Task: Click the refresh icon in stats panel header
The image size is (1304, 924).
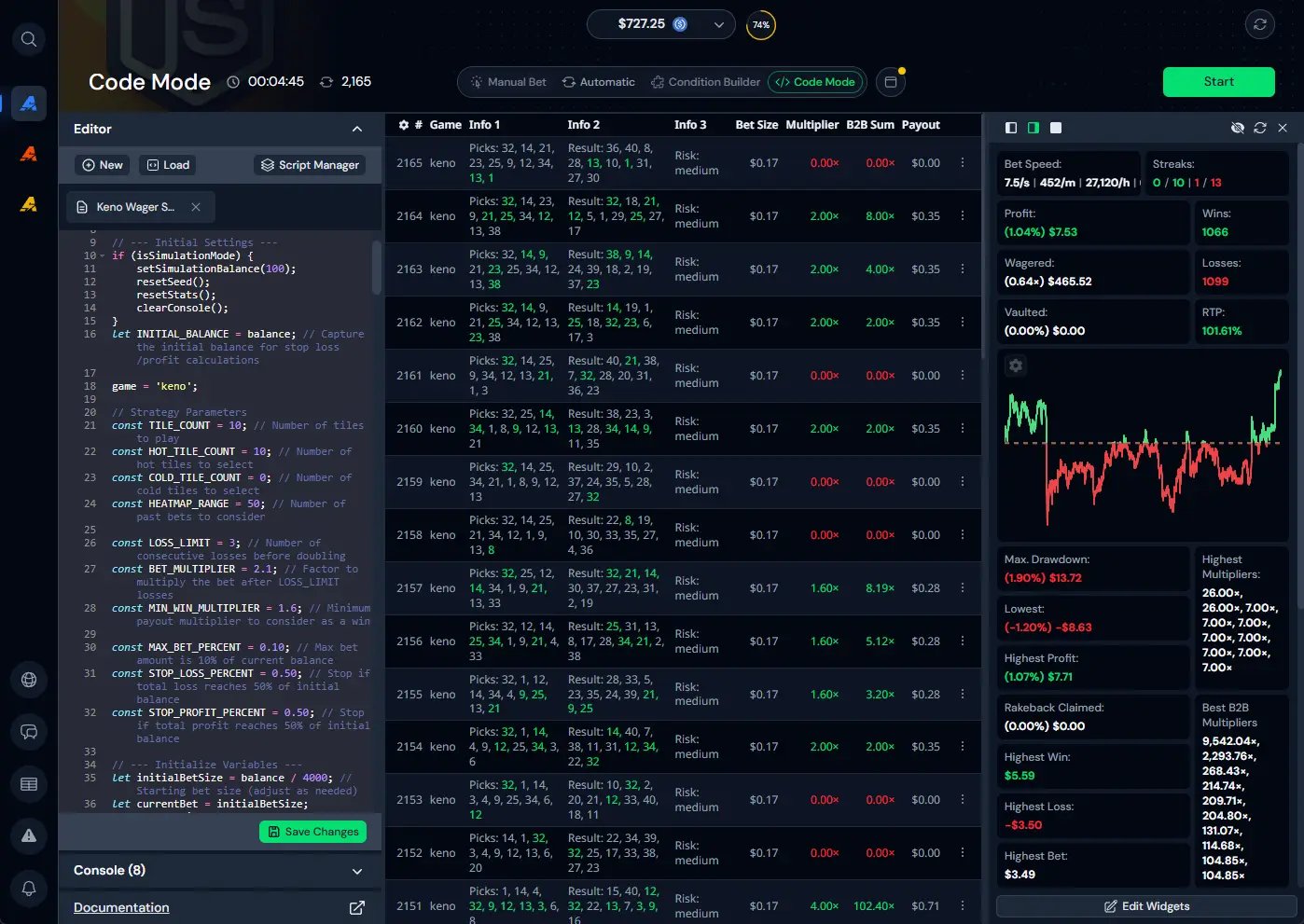Action: click(1260, 128)
